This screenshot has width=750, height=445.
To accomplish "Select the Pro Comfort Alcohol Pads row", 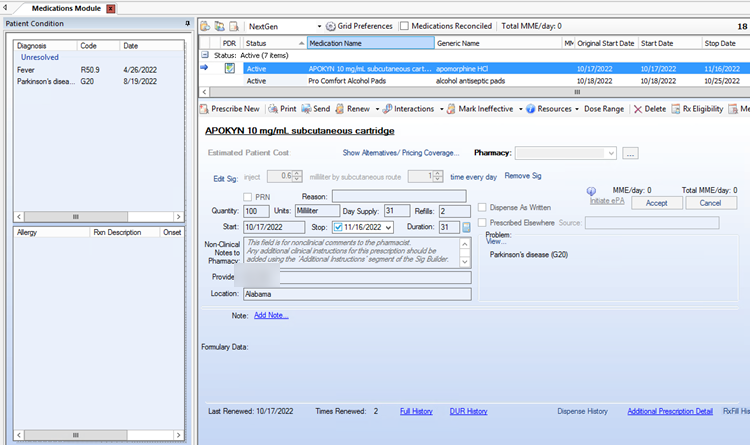I will (474, 81).
